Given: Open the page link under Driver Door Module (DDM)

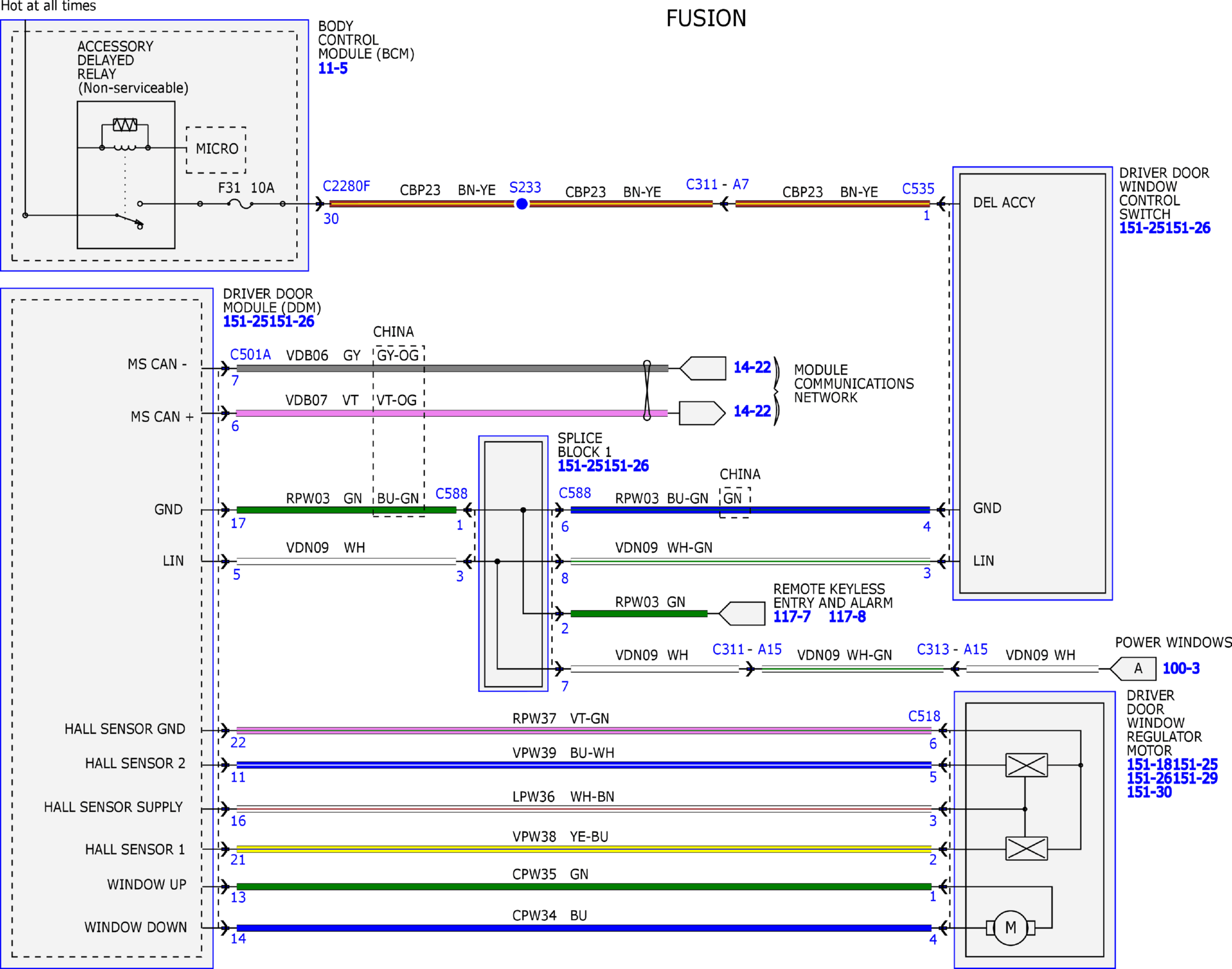Looking at the screenshot, I should tap(269, 321).
